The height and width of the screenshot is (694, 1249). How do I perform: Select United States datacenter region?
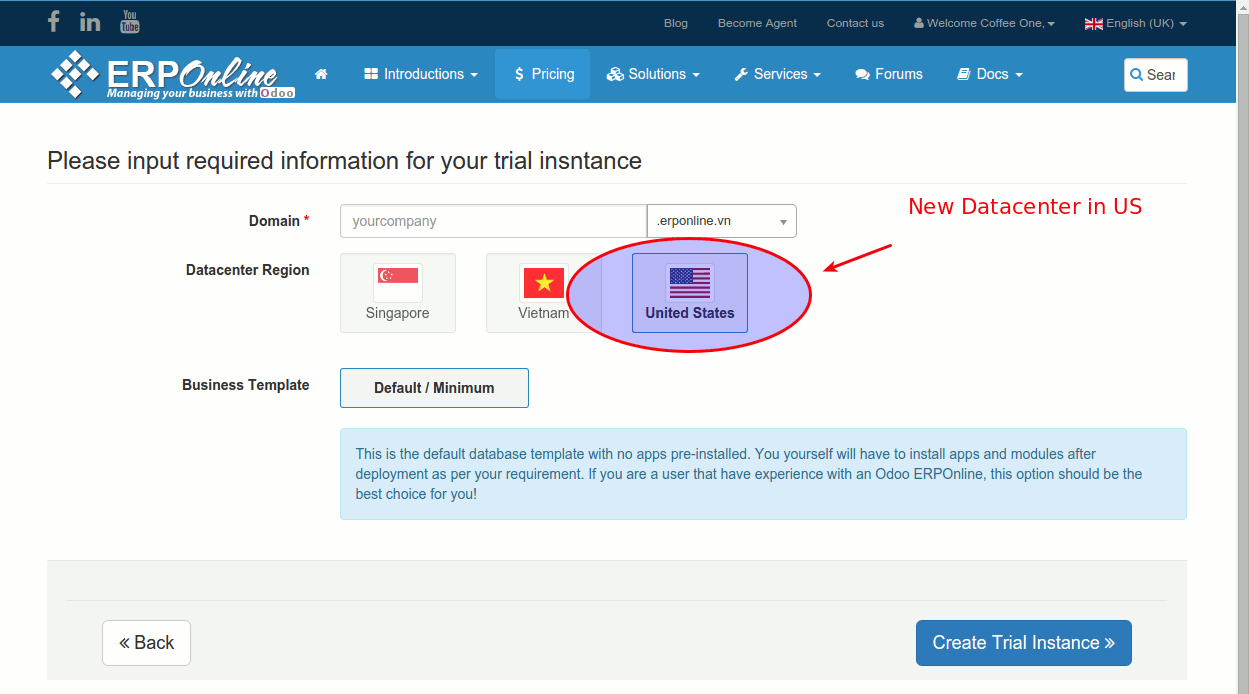689,293
